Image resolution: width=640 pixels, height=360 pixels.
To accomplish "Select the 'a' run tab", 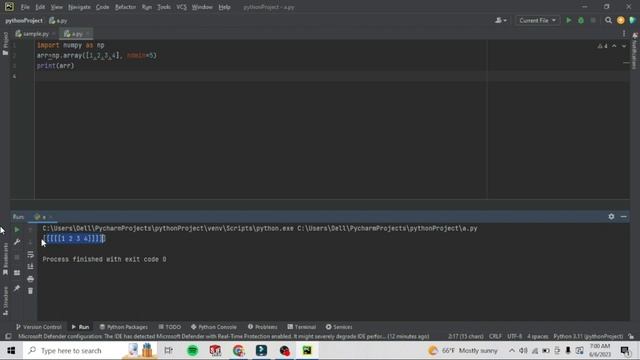I will (43, 217).
